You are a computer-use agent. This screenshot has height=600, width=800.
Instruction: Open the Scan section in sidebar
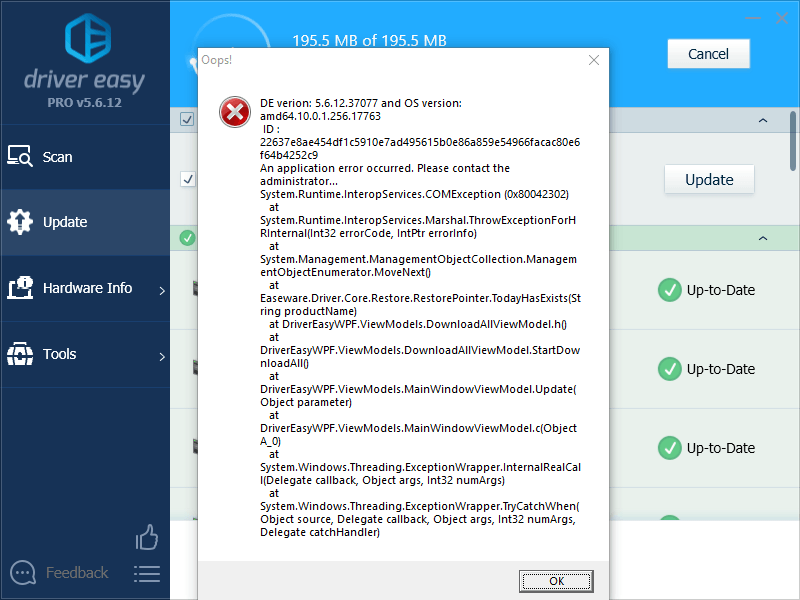point(85,157)
